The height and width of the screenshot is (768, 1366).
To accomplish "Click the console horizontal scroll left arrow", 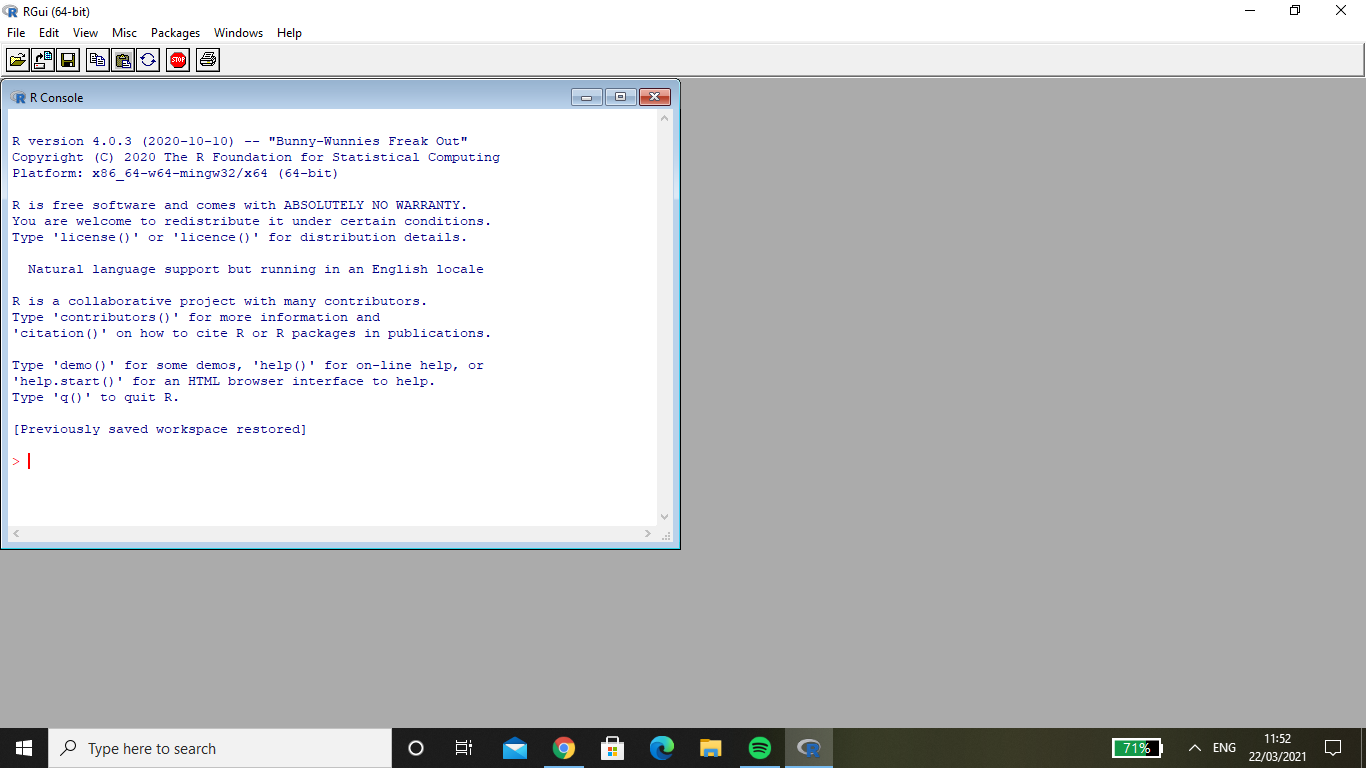I will click(x=16, y=534).
